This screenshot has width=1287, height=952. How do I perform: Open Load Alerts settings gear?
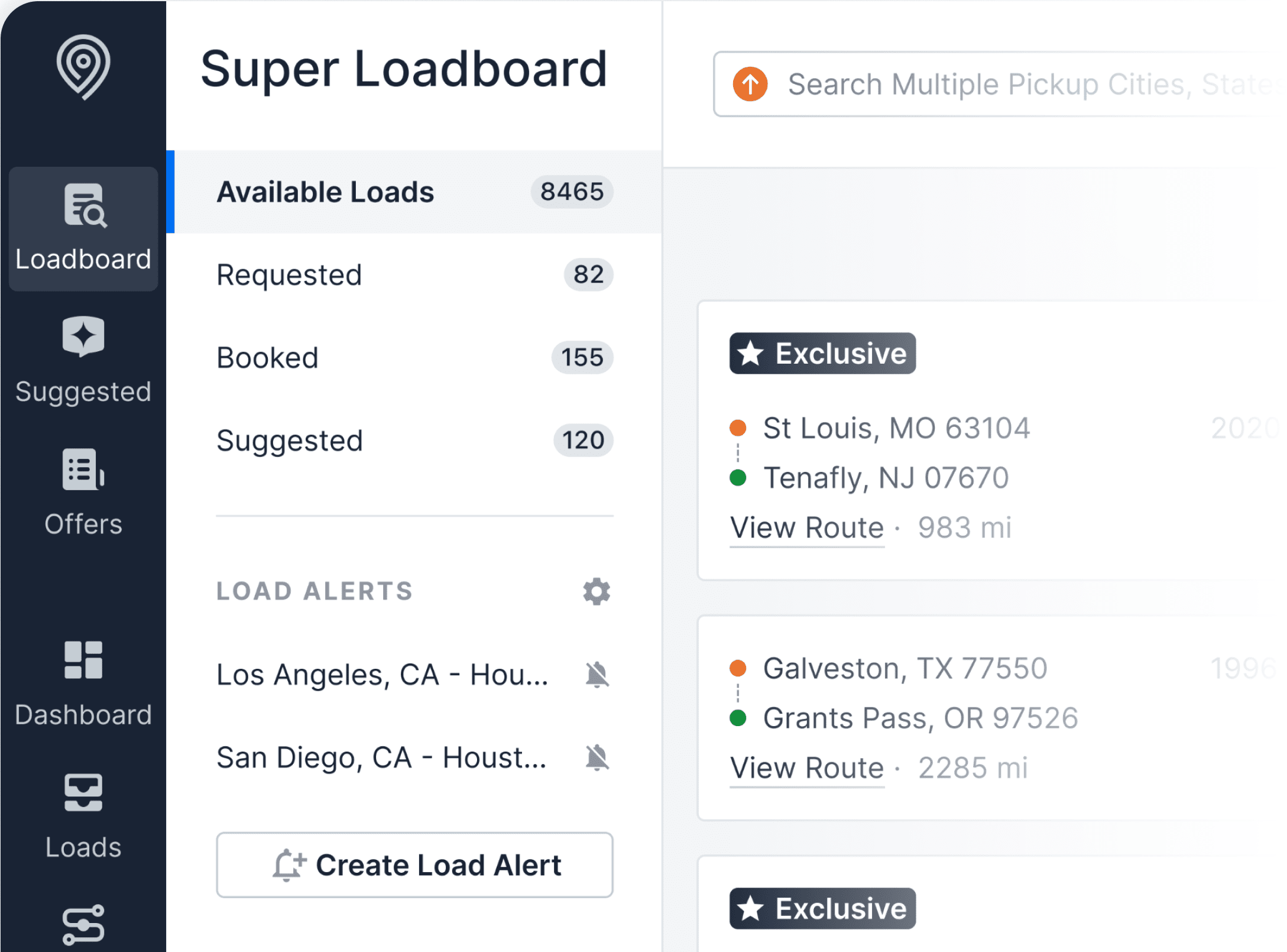596,591
